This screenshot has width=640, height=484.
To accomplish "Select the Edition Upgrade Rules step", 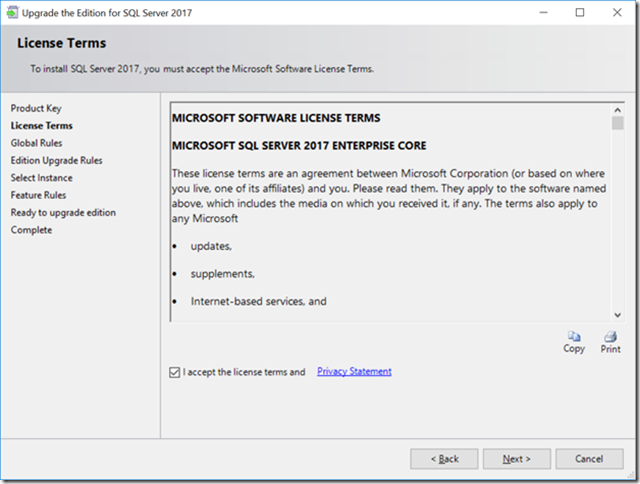I will pyautogui.click(x=56, y=161).
